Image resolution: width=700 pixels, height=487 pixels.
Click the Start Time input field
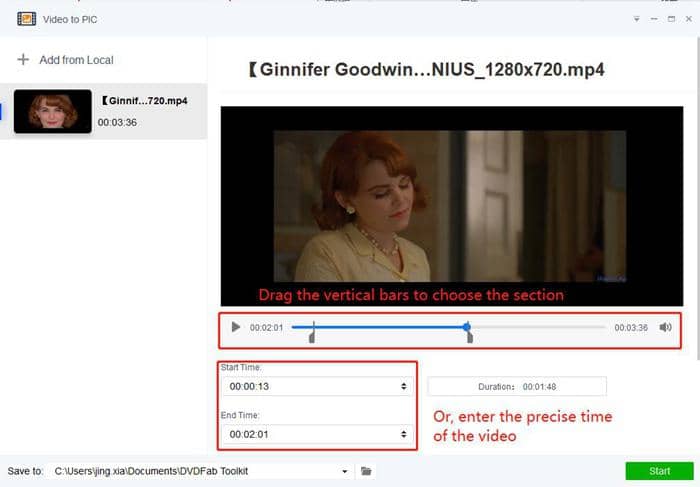point(317,386)
